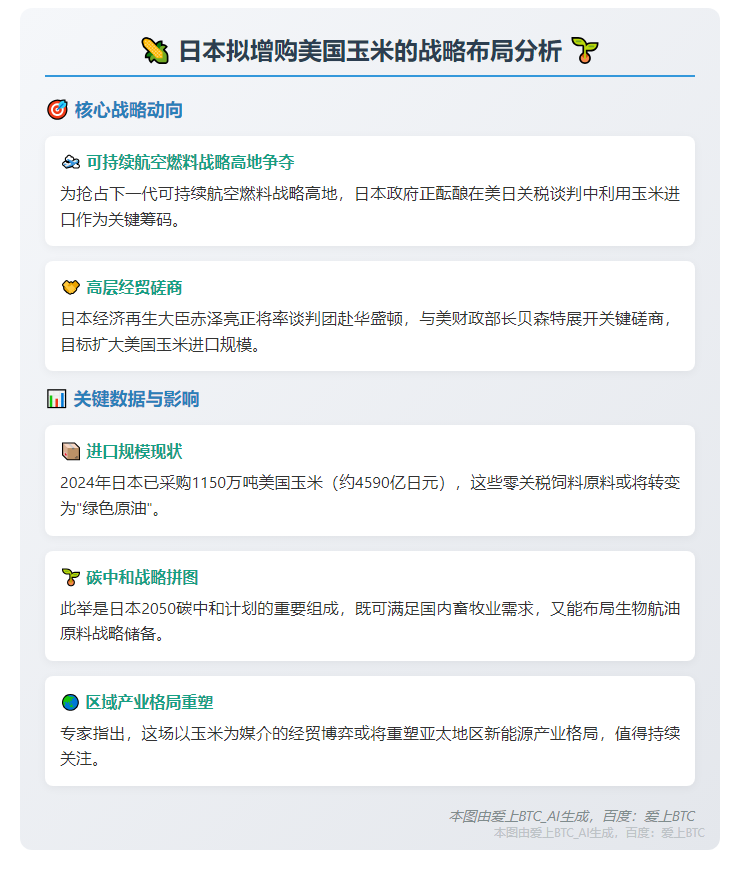
Task: Click the seedling icon by 碳中和战略拼图
Action: coord(71,578)
